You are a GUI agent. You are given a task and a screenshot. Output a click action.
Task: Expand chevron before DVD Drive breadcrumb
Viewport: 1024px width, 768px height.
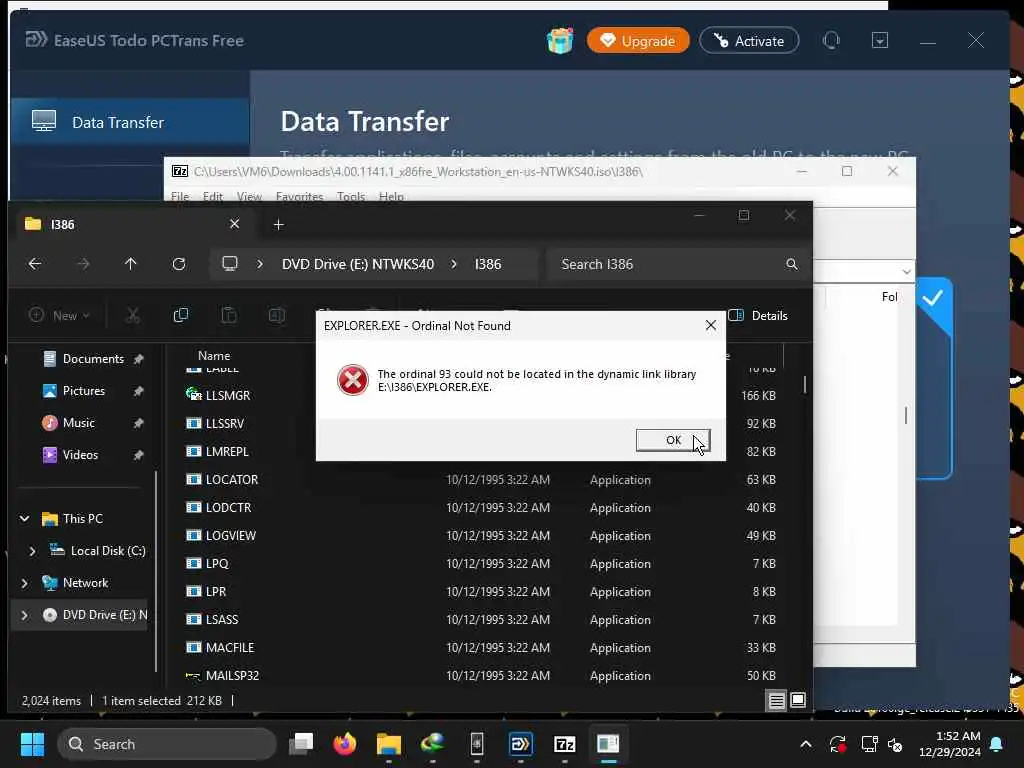260,264
